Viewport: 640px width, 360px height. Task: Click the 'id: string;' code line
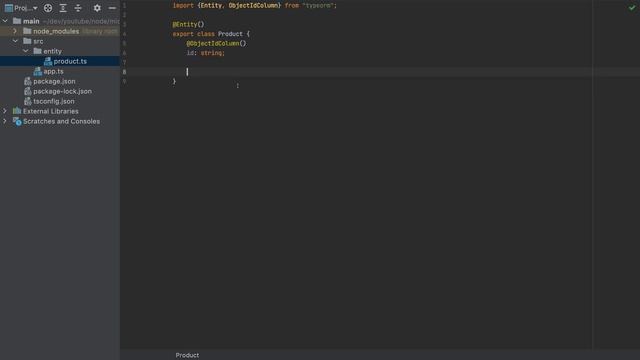click(206, 53)
